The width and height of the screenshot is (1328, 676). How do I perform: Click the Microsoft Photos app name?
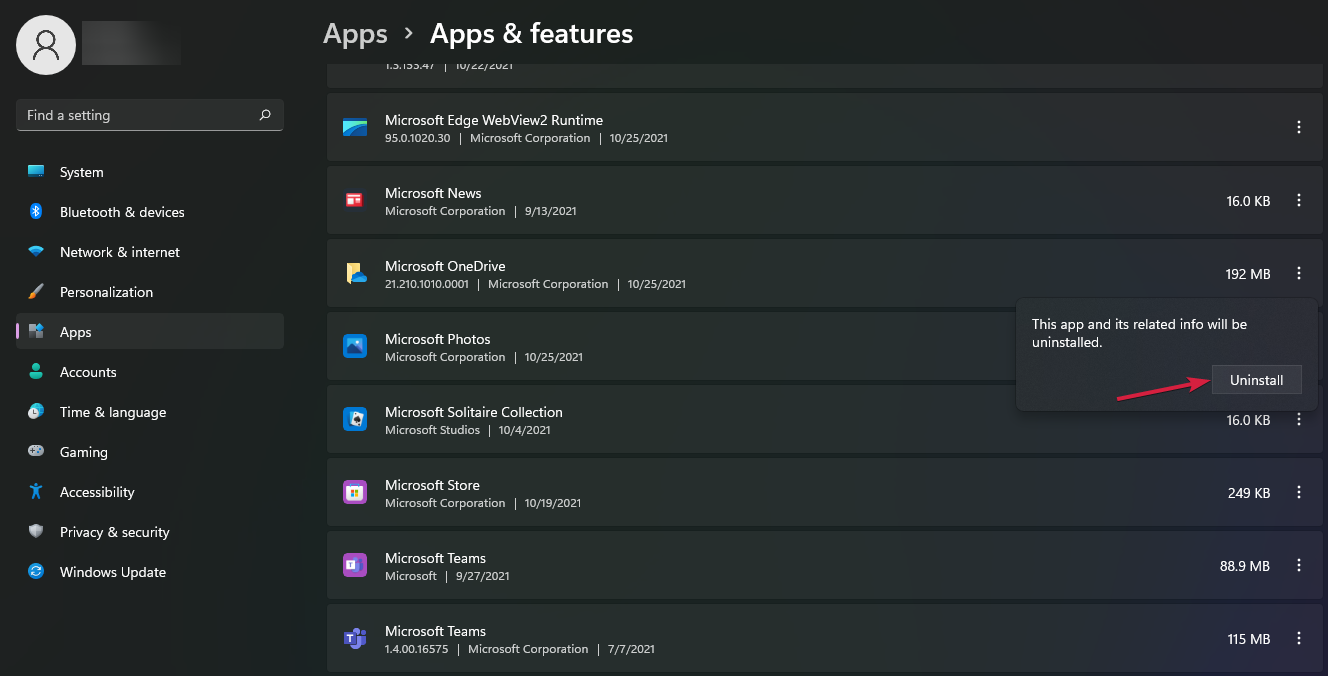pos(438,339)
